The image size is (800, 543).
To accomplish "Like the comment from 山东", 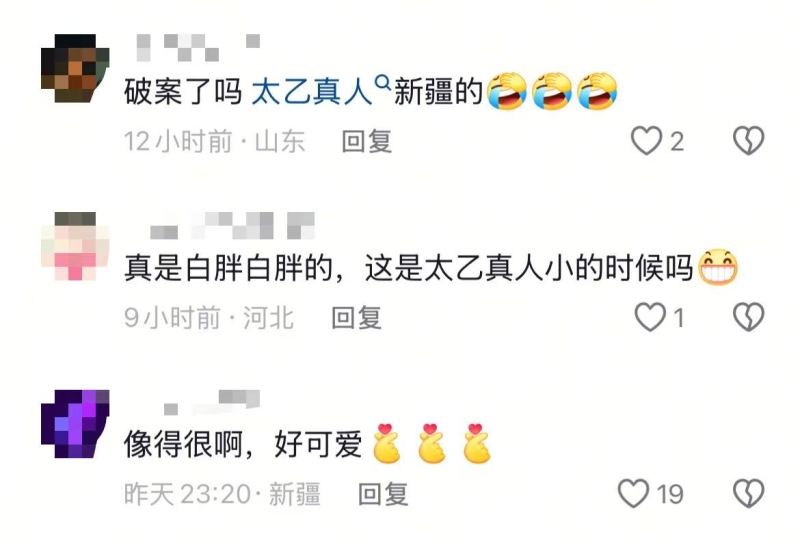I will (646, 141).
